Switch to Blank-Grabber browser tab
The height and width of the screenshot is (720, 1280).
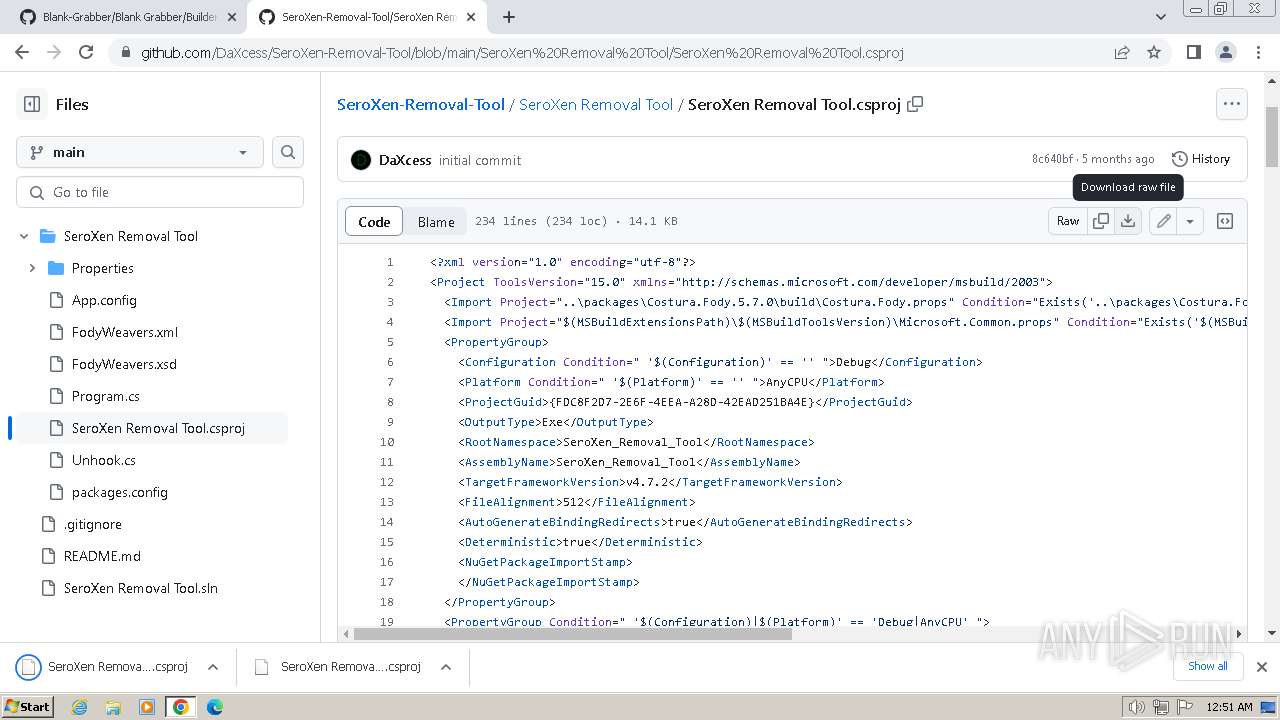tap(130, 17)
